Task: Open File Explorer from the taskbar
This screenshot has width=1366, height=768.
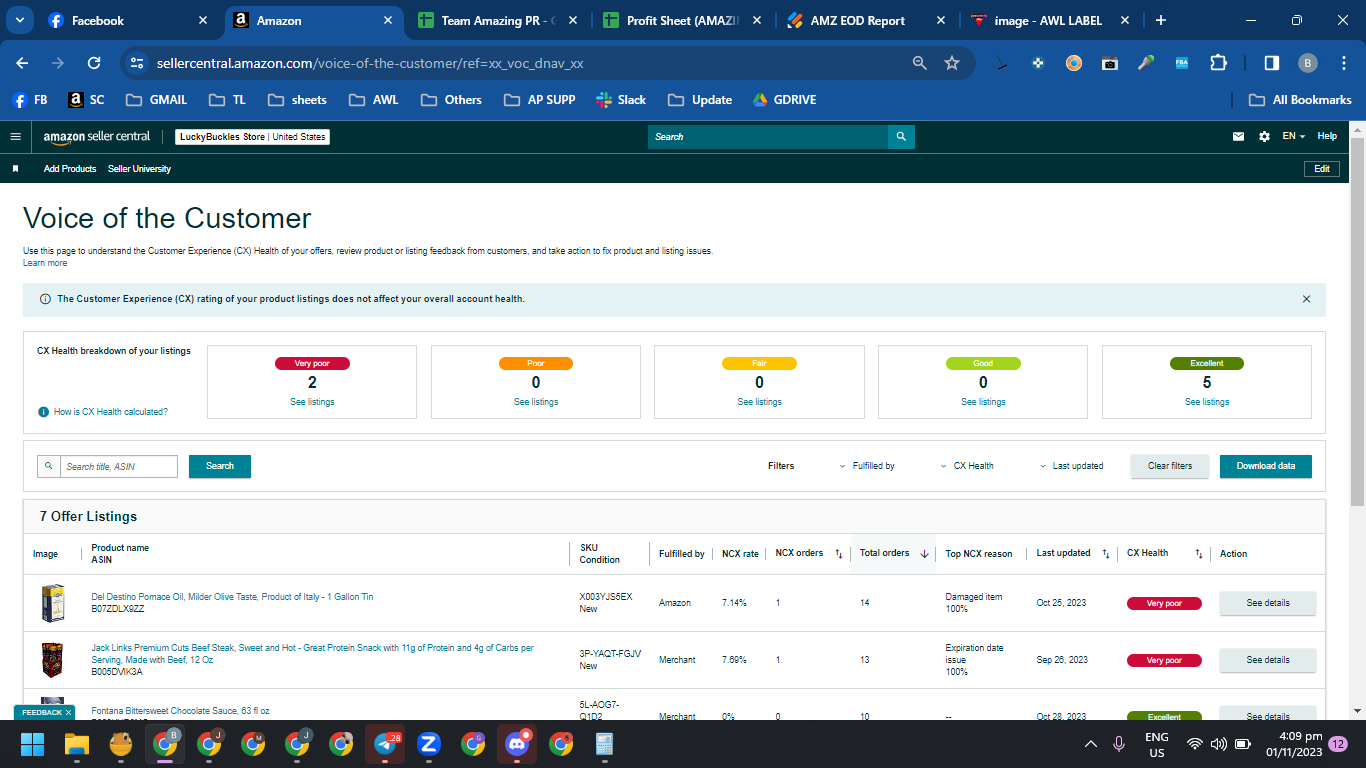Action: point(77,744)
